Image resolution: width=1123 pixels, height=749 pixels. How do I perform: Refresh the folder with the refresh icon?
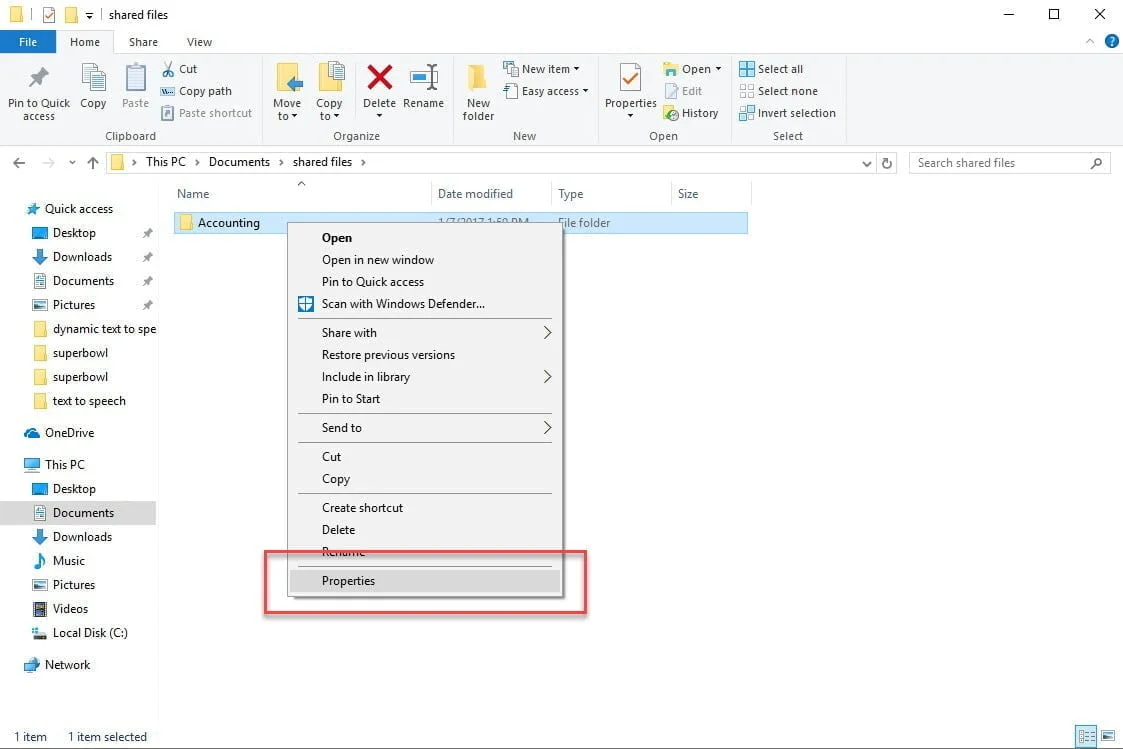pyautogui.click(x=887, y=162)
